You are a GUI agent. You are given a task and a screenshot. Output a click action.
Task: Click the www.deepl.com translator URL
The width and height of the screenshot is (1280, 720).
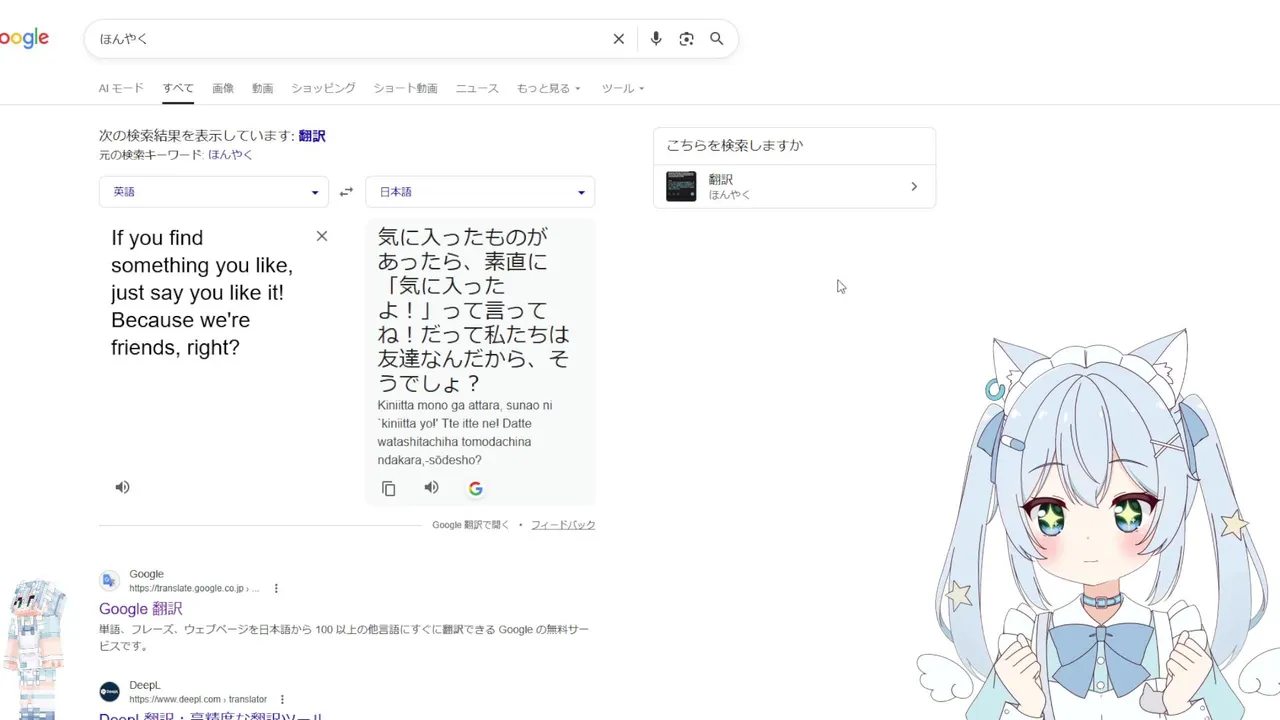[198, 700]
